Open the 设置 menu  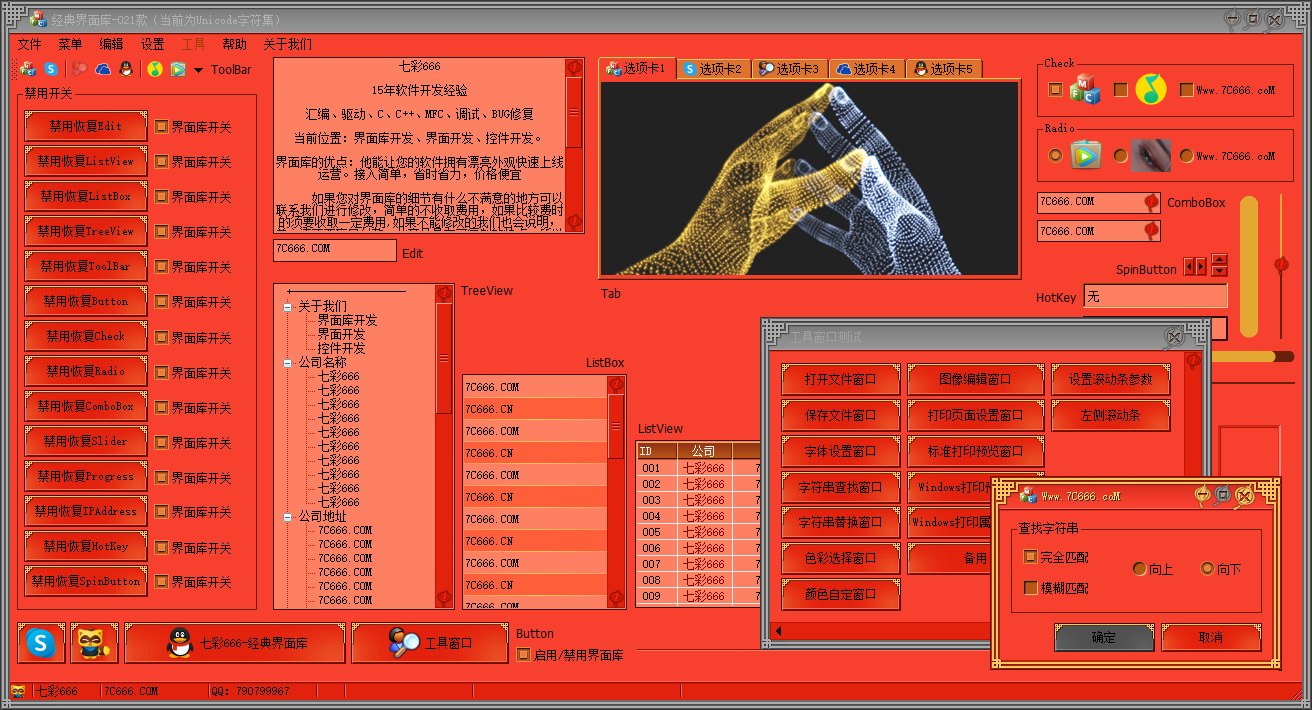point(152,44)
